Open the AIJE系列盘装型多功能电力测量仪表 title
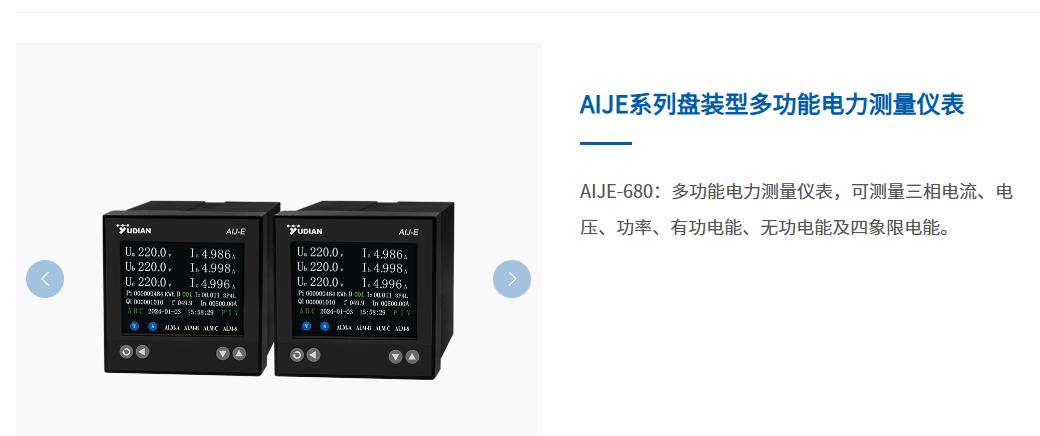 coord(772,105)
